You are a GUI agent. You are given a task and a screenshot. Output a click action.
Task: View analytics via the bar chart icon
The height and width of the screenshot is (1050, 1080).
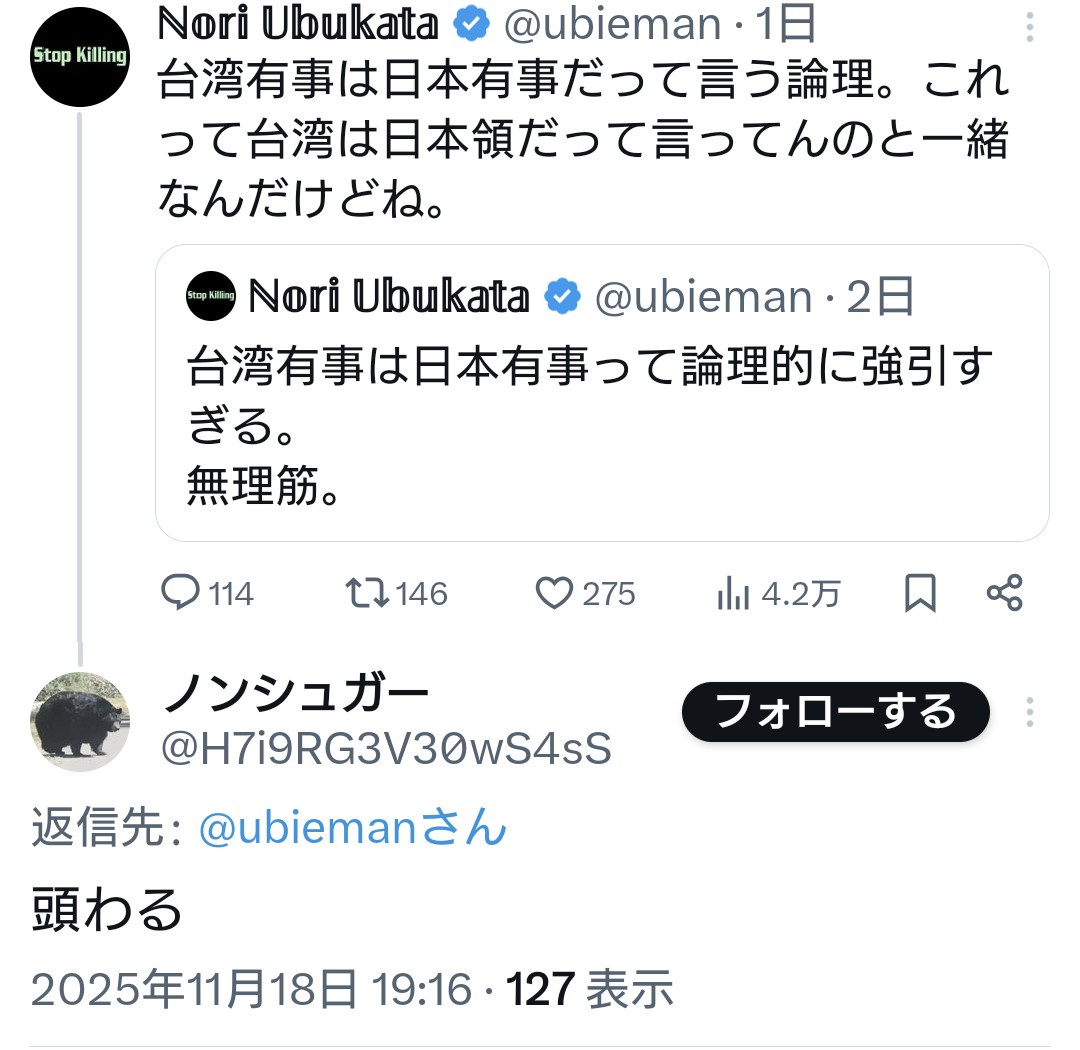point(734,593)
